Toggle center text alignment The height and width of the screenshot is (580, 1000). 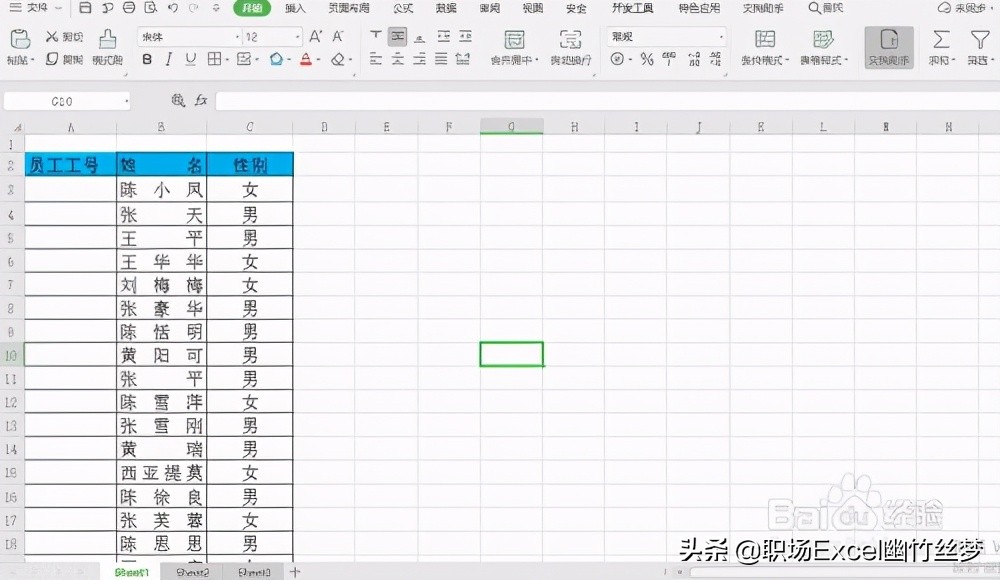(396, 60)
